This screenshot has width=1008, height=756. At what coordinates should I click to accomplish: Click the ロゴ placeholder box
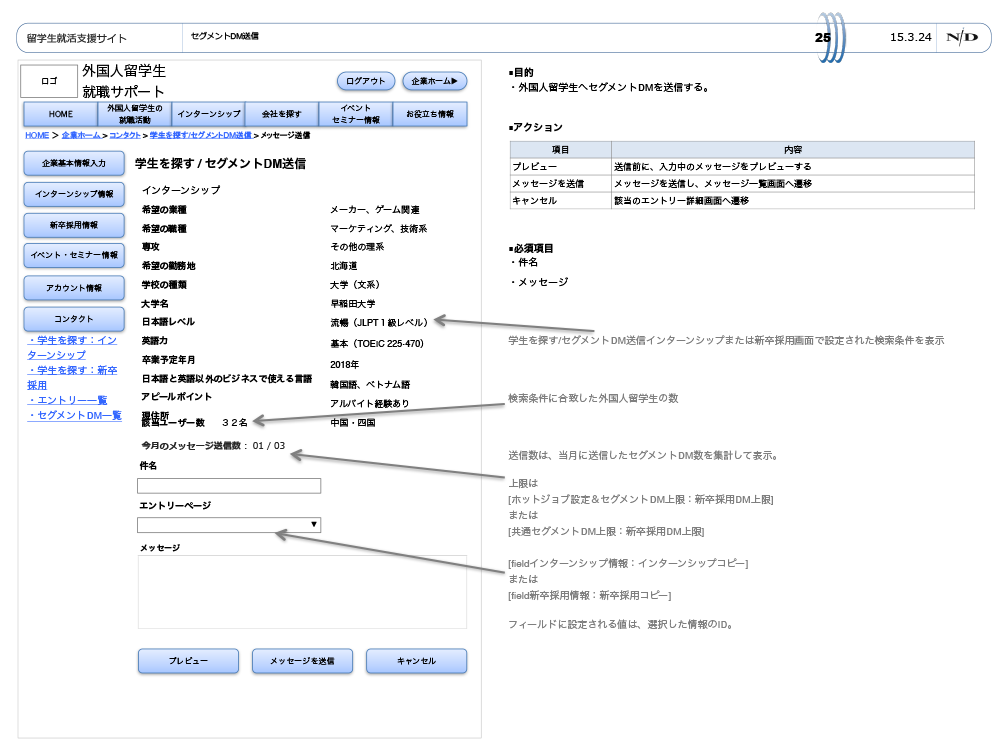tap(49, 81)
